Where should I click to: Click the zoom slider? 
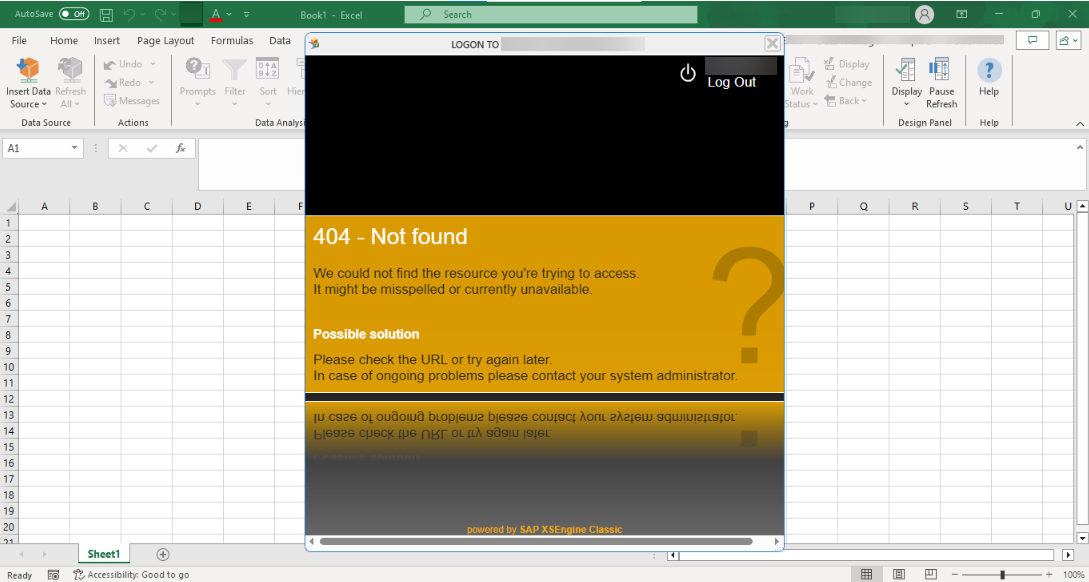tap(1002, 574)
